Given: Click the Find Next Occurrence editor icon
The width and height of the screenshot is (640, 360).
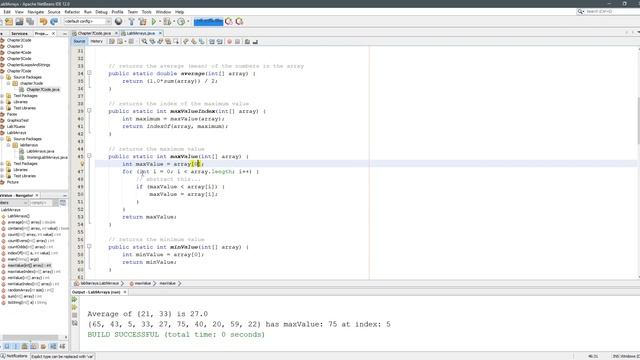Looking at the screenshot, I should (x=160, y=41).
